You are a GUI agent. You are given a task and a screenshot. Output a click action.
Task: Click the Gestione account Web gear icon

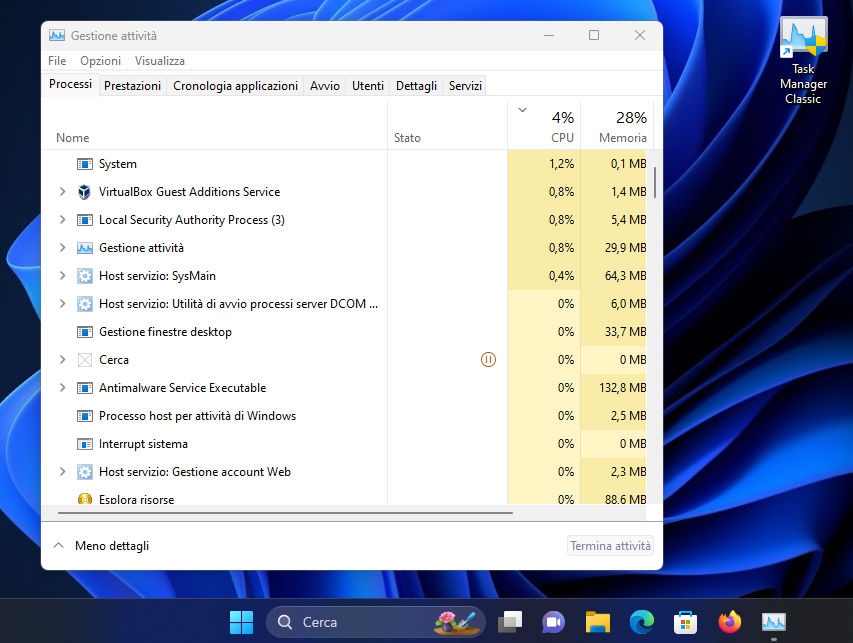(x=84, y=472)
